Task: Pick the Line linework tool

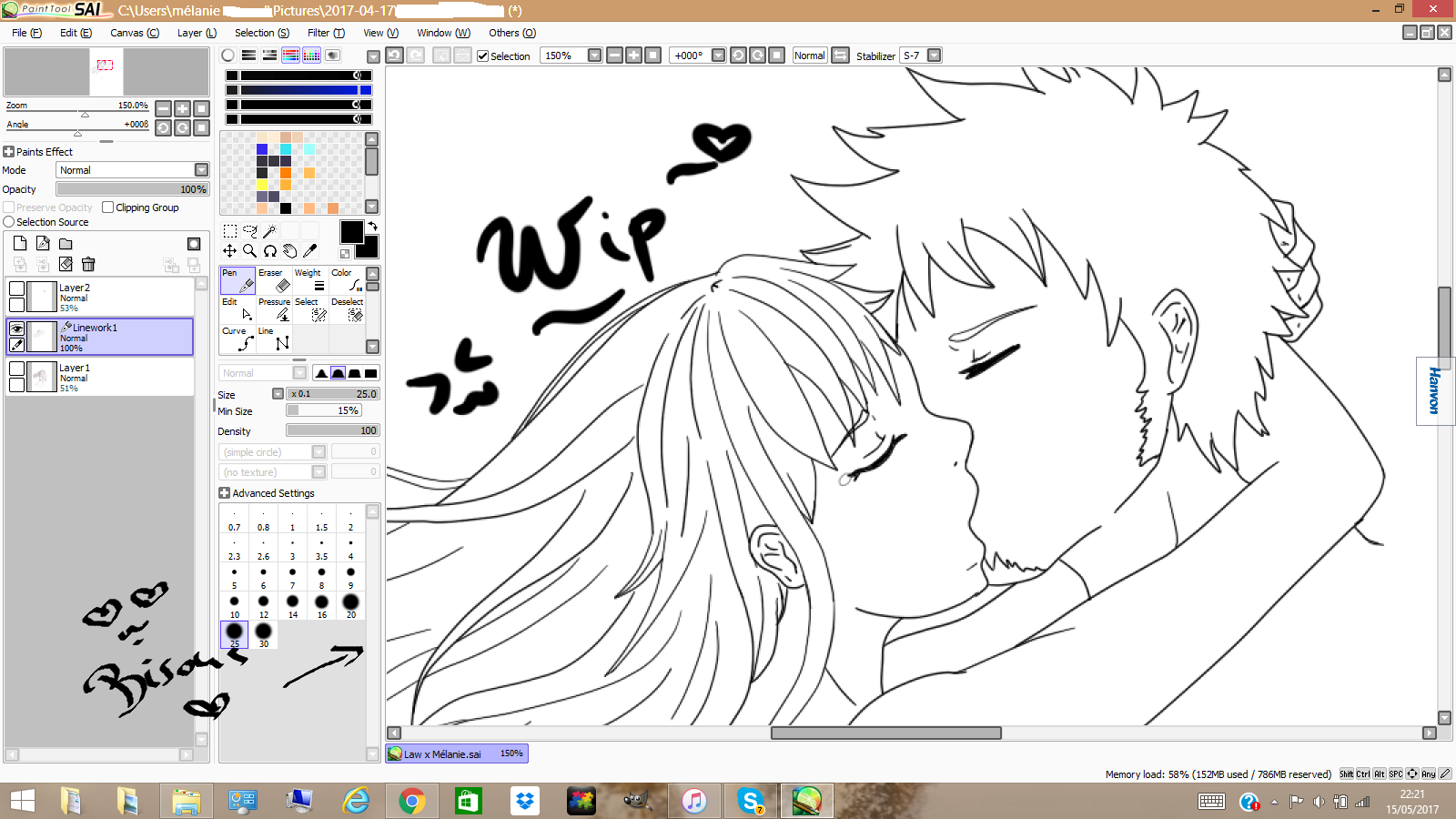Action: 274,339
